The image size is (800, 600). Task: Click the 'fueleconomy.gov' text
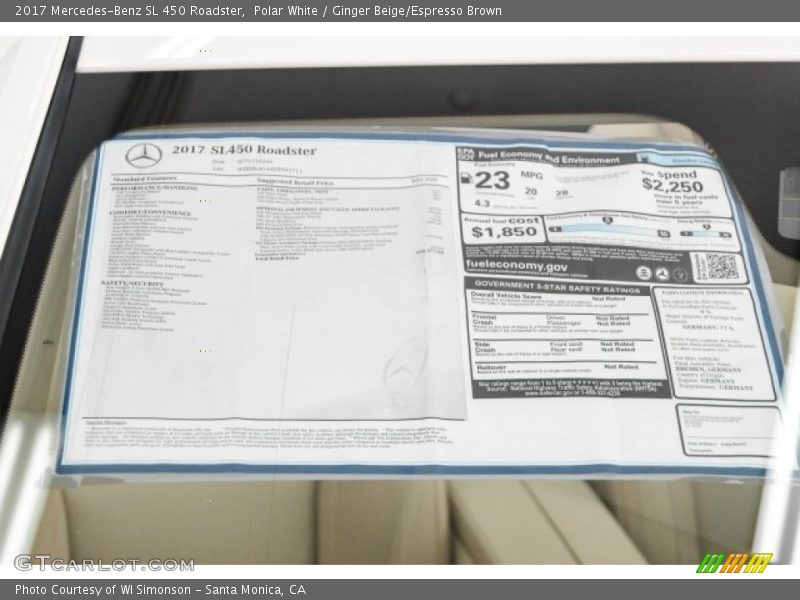click(x=516, y=266)
